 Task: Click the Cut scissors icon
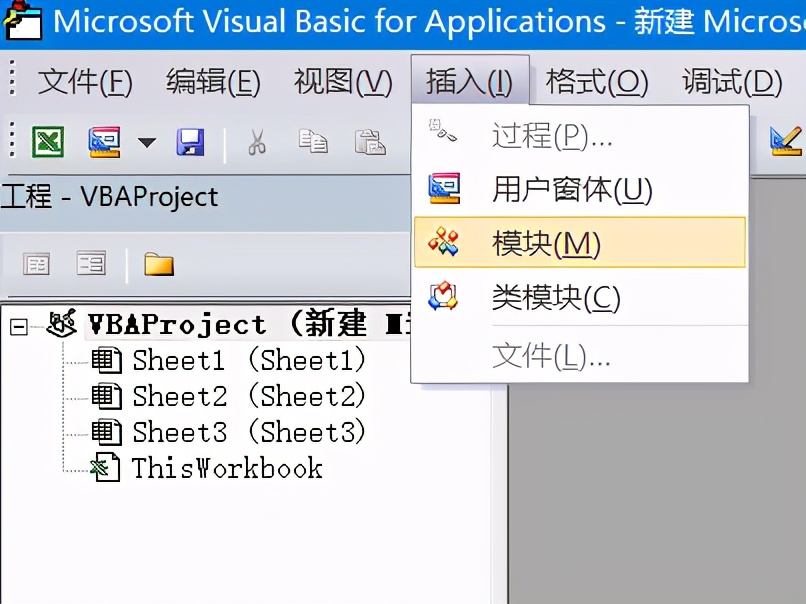[257, 142]
